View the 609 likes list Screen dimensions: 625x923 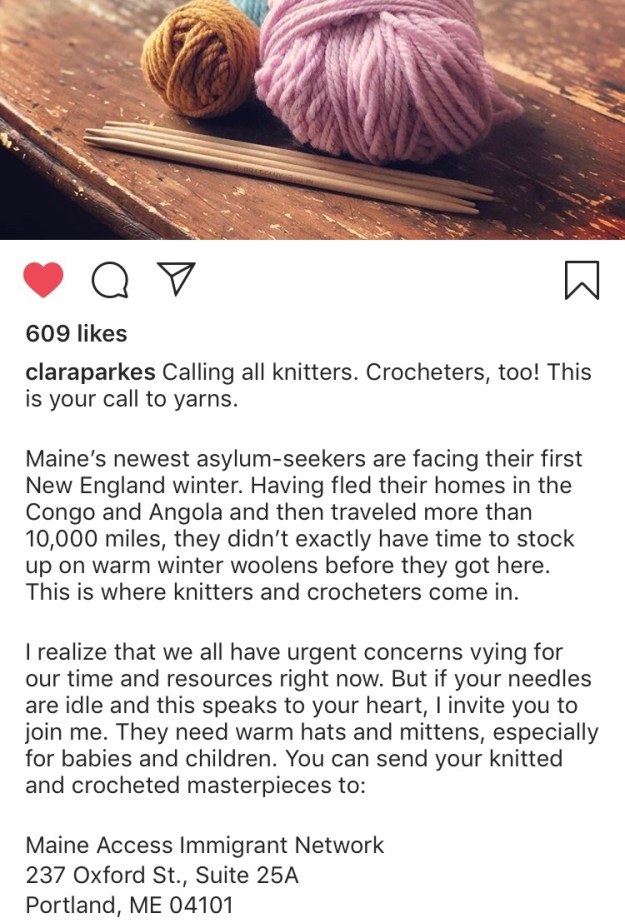point(76,333)
